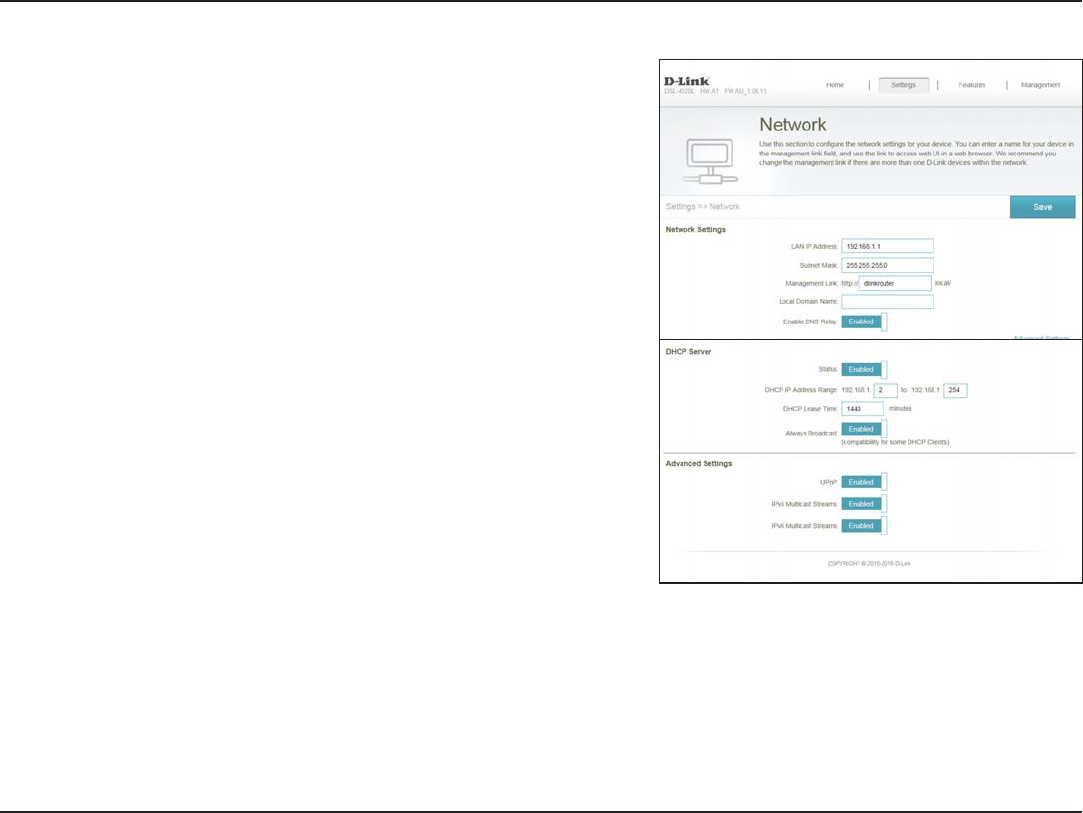Open the Management tab

pyautogui.click(x=1040, y=85)
